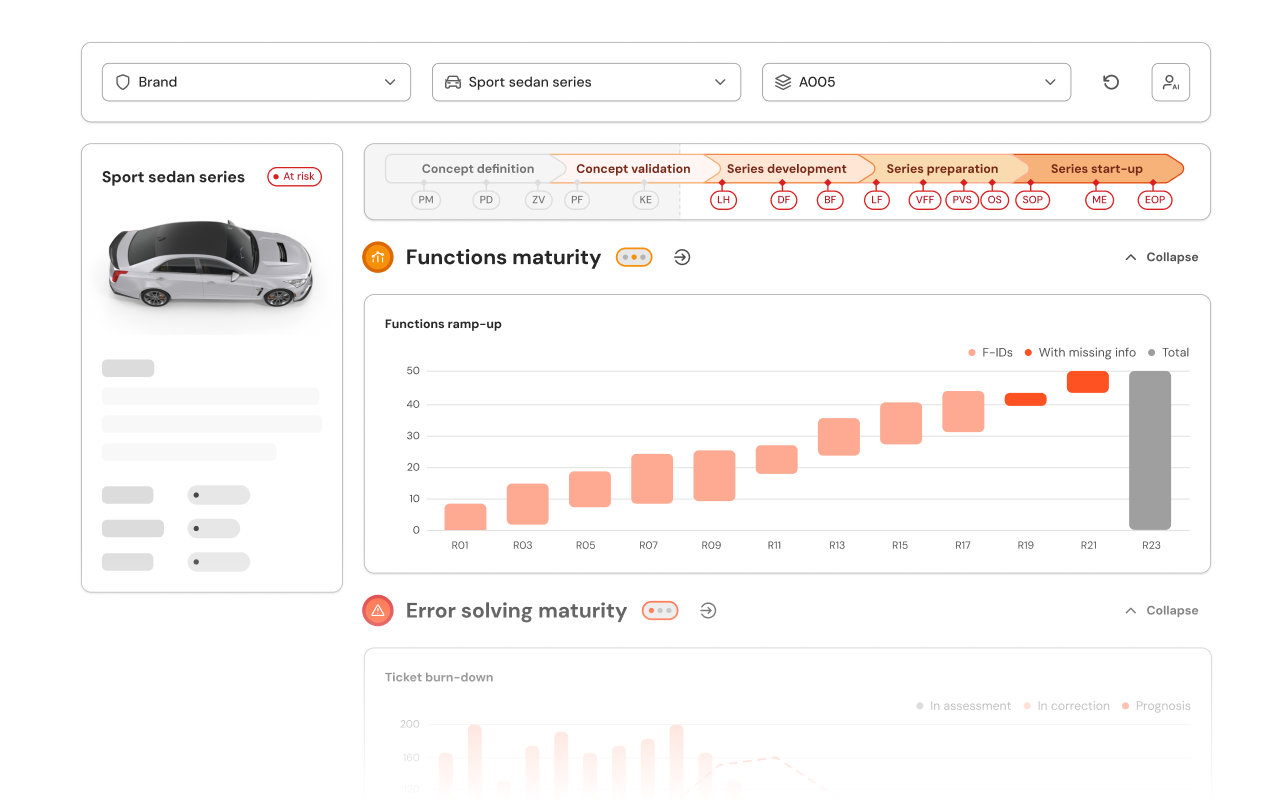Click the R13 bar in chart
The height and width of the screenshot is (800, 1280).
point(839,437)
